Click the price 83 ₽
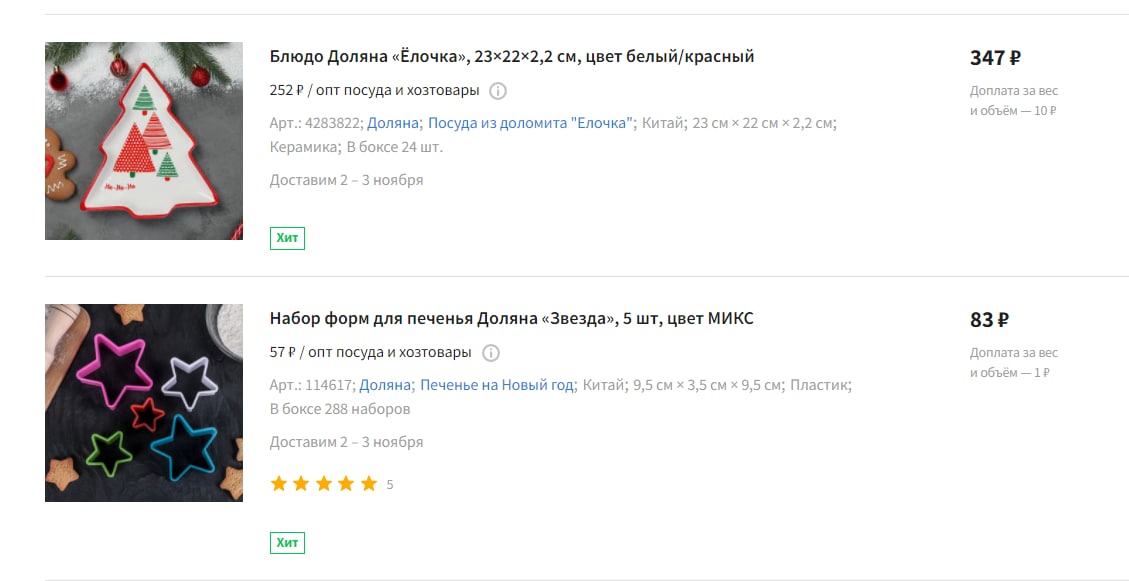This screenshot has height=581, width=1129. point(989,320)
